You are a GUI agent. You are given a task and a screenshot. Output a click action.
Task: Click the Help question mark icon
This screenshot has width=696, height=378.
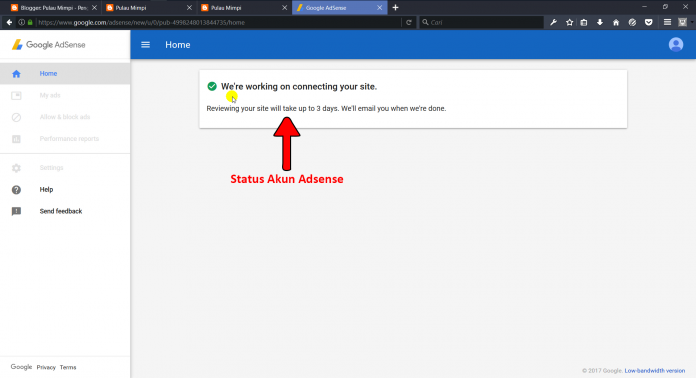click(16, 190)
